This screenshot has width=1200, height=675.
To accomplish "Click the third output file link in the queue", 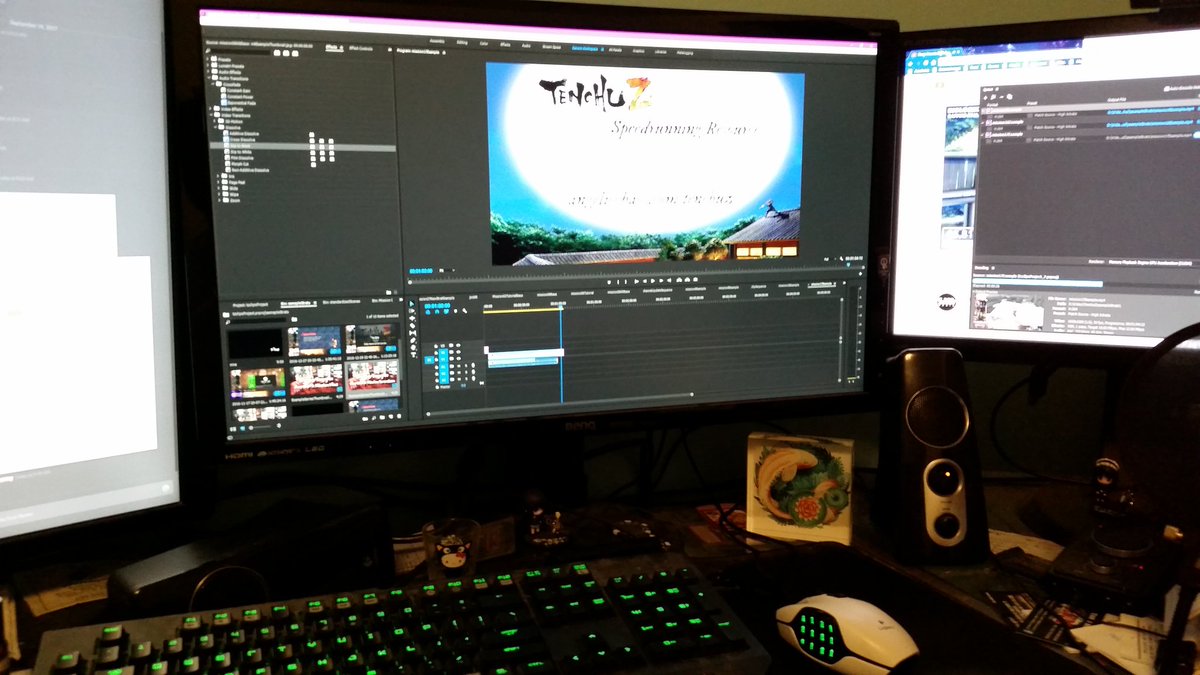I will click(x=1149, y=136).
